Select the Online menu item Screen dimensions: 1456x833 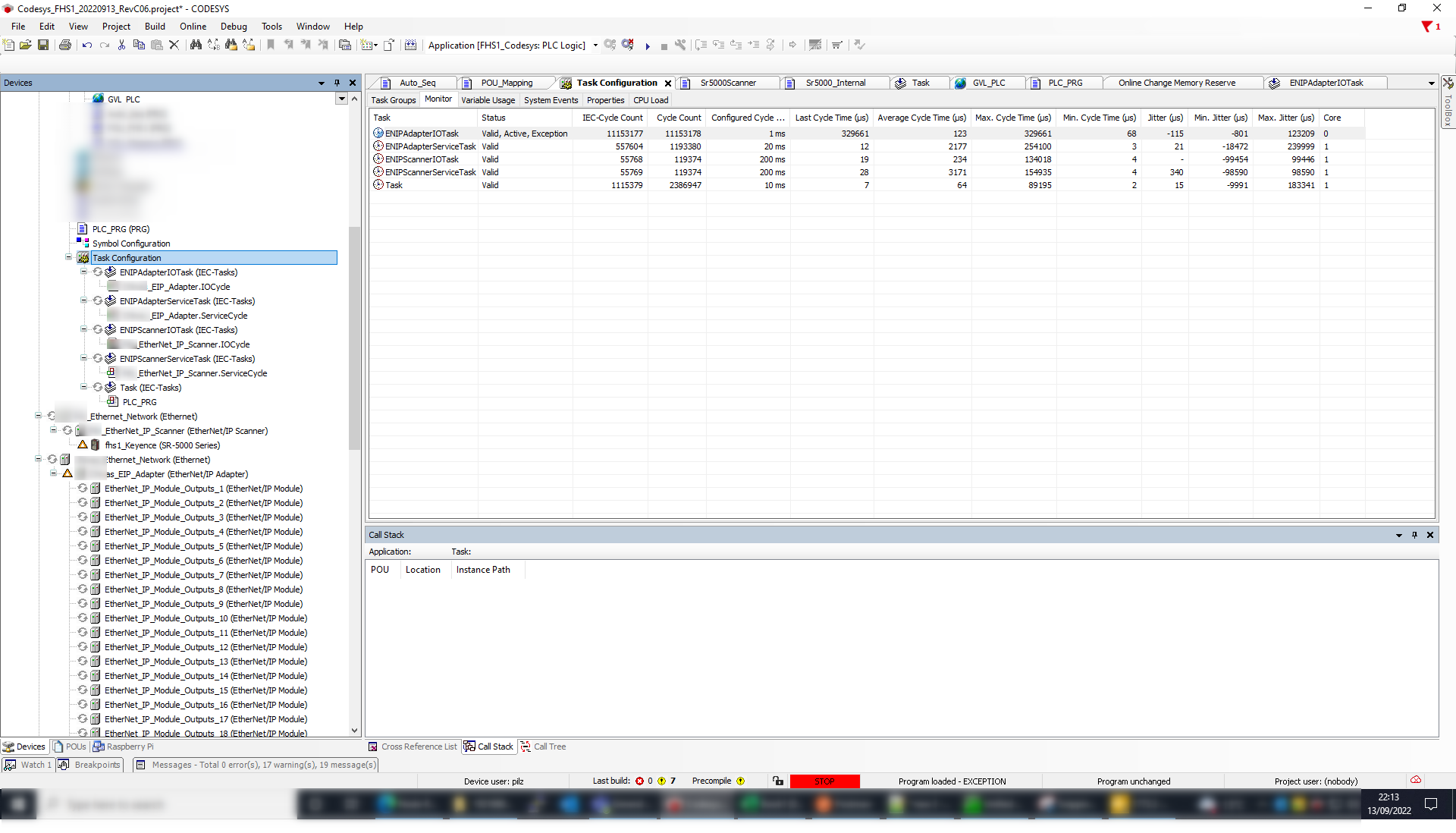(x=191, y=26)
